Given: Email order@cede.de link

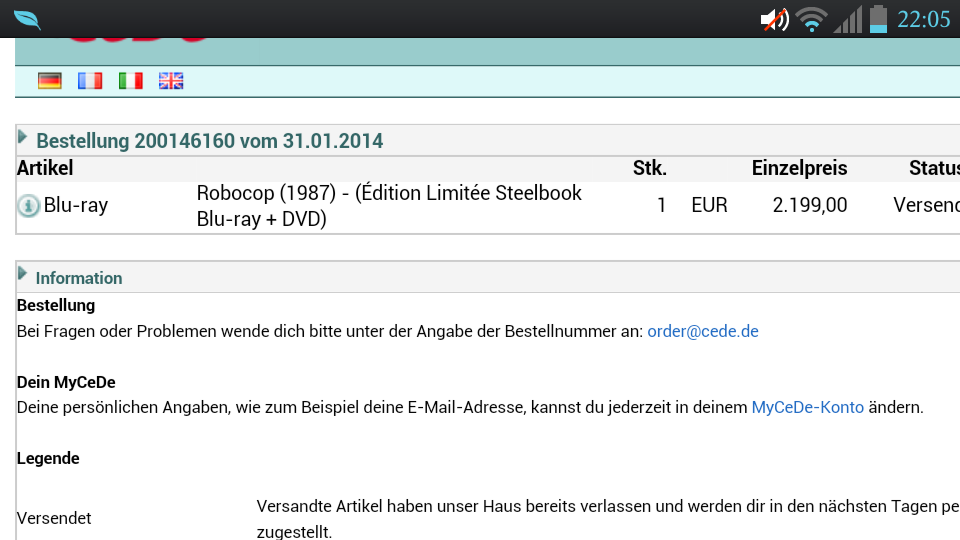Looking at the screenshot, I should [703, 331].
